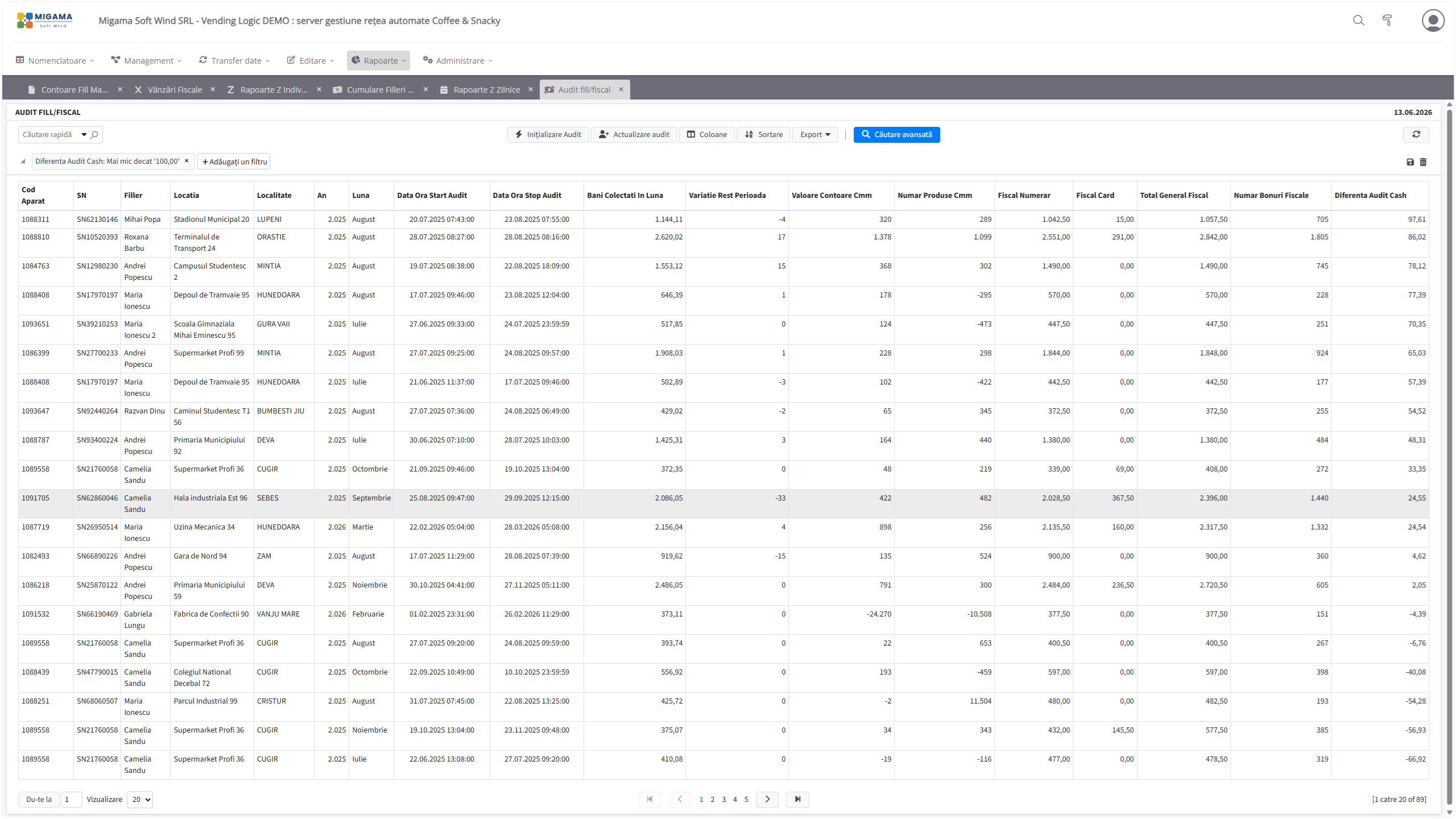This screenshot has width=1456, height=819.
Task: Save the current filter with disk icon
Action: pos(1410,162)
